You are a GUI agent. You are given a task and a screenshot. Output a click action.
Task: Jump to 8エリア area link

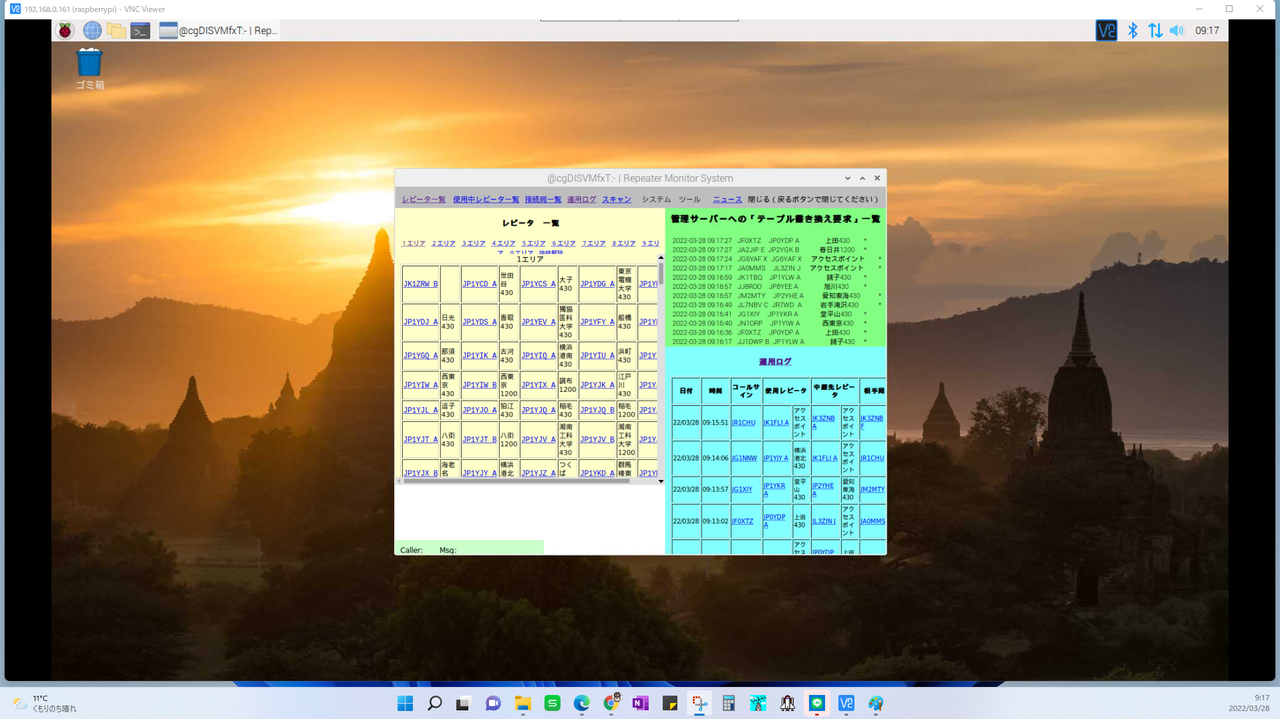click(x=624, y=243)
